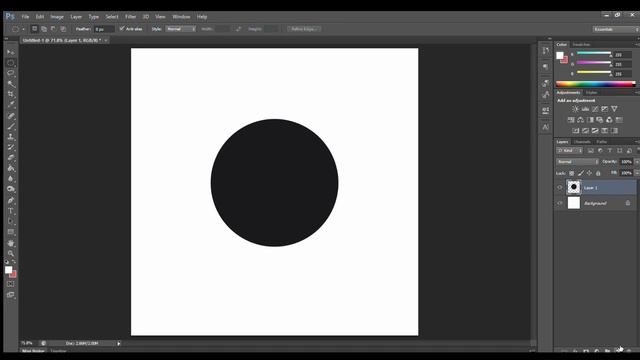Select the Path Selection tool
This screenshot has height=360, width=640.
pyautogui.click(x=11, y=222)
